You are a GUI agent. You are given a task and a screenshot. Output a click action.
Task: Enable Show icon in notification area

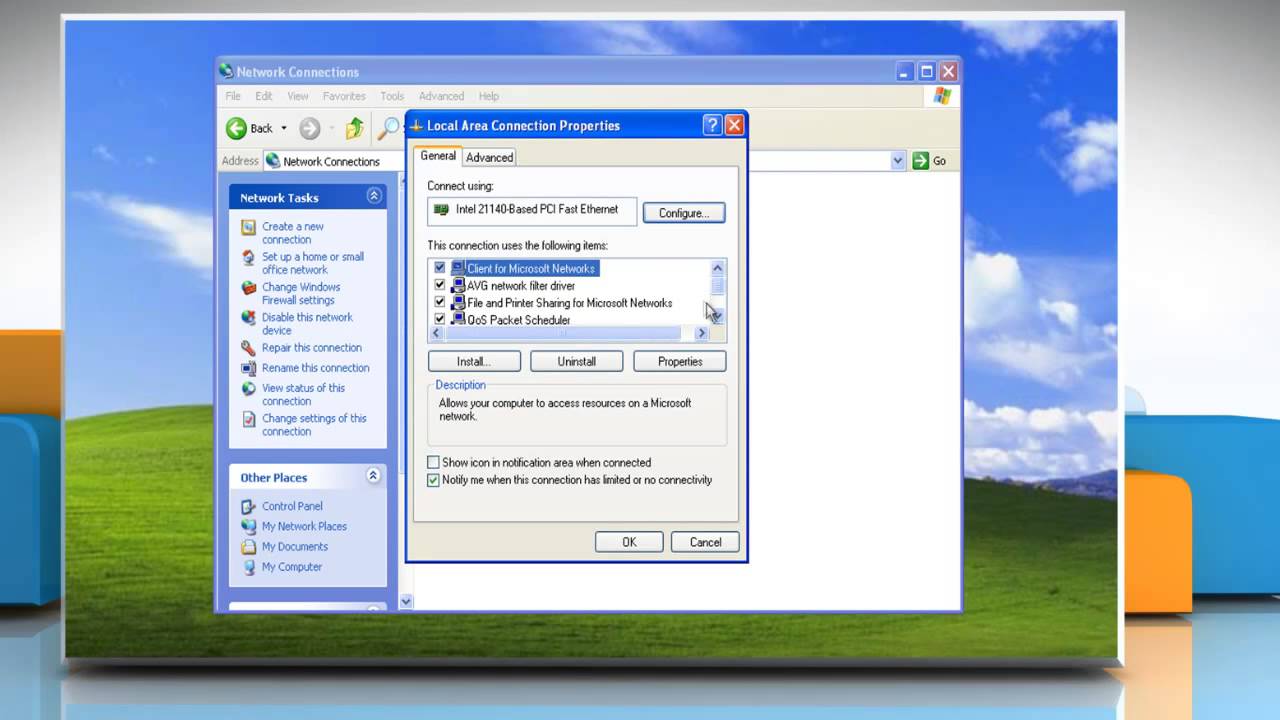pyautogui.click(x=433, y=462)
